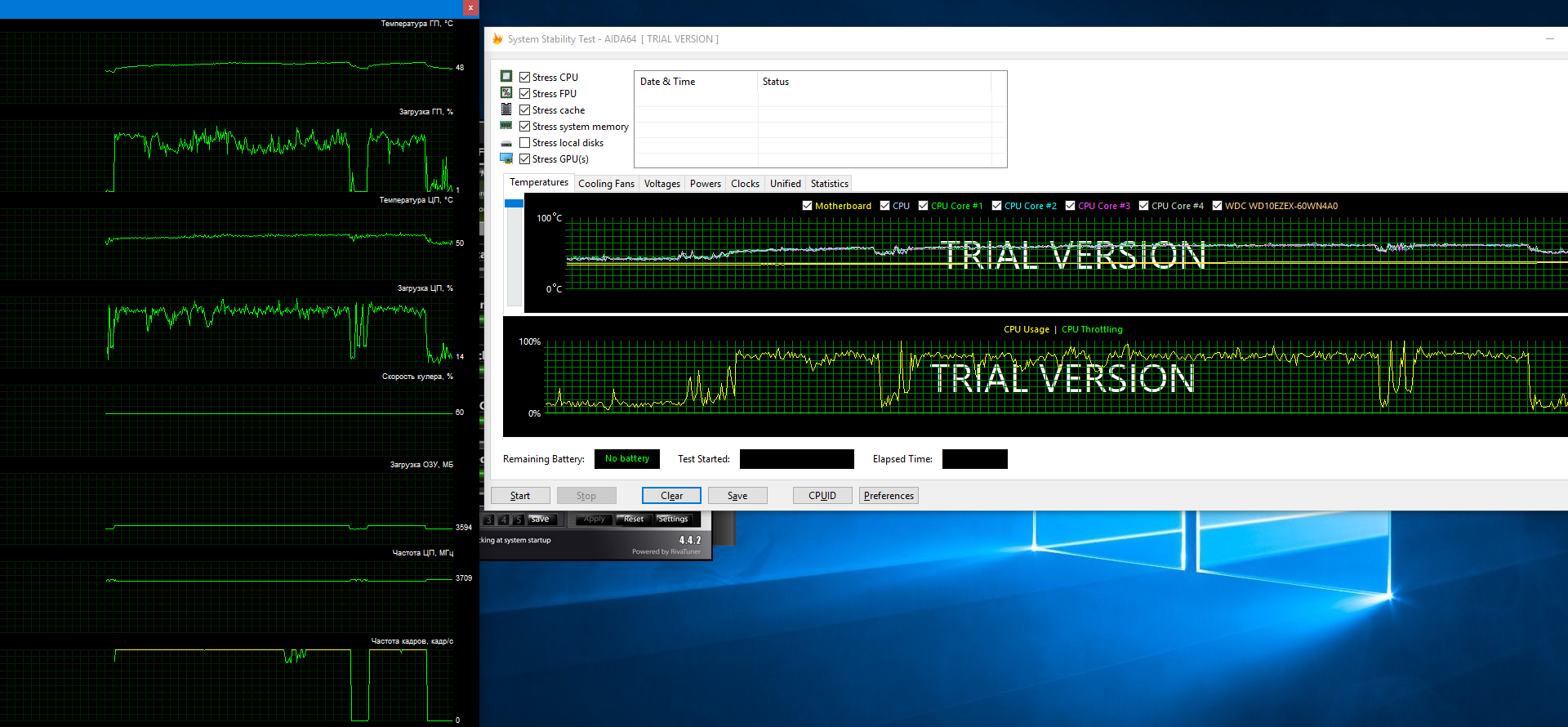Click the local disks drive icon
1568x727 pixels.
[x=506, y=143]
